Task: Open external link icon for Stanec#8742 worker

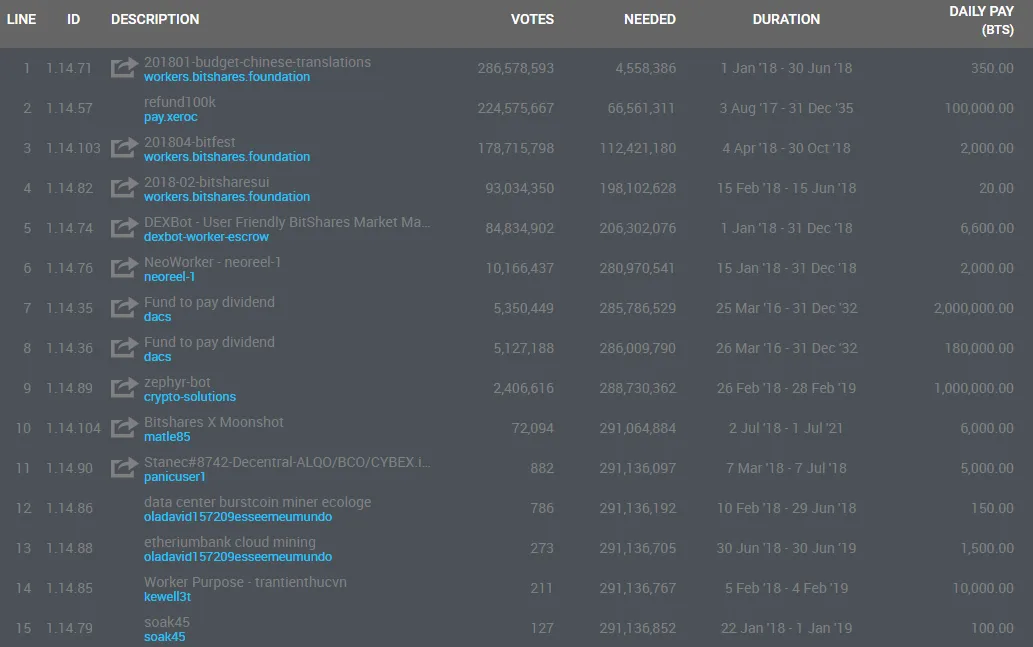Action: coord(125,467)
